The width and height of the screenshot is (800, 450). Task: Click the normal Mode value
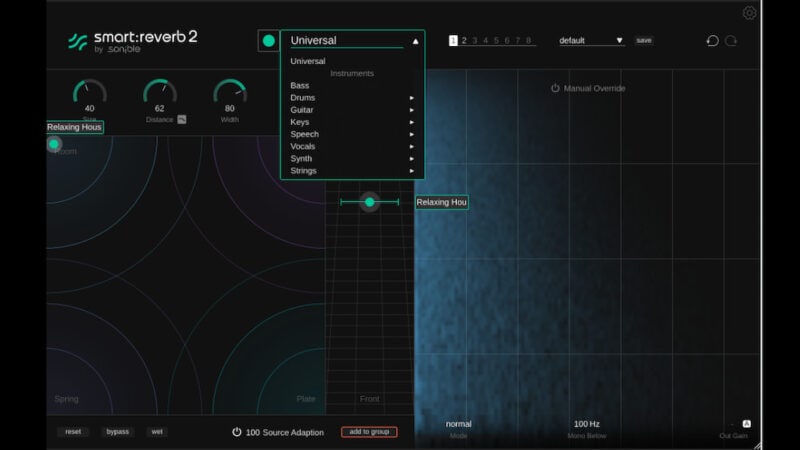click(x=459, y=423)
